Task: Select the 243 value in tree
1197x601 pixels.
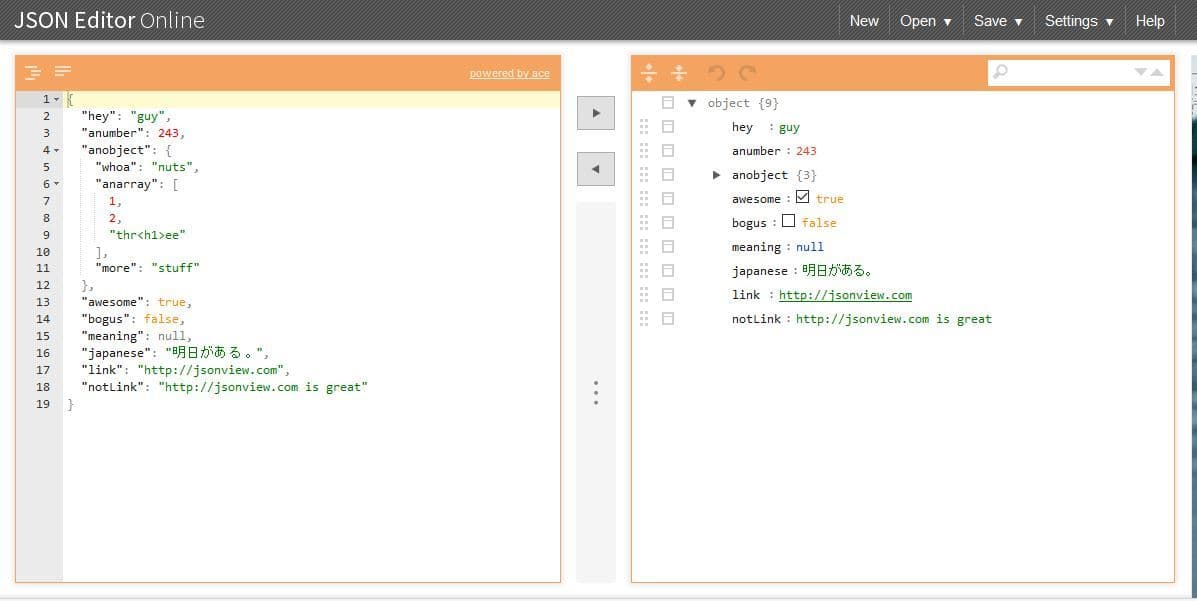Action: [806, 151]
